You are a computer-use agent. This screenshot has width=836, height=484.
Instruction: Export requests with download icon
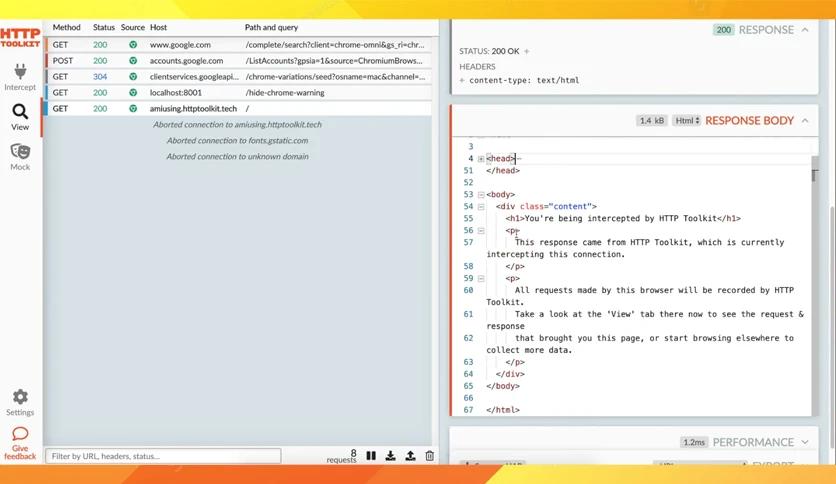[x=391, y=456]
